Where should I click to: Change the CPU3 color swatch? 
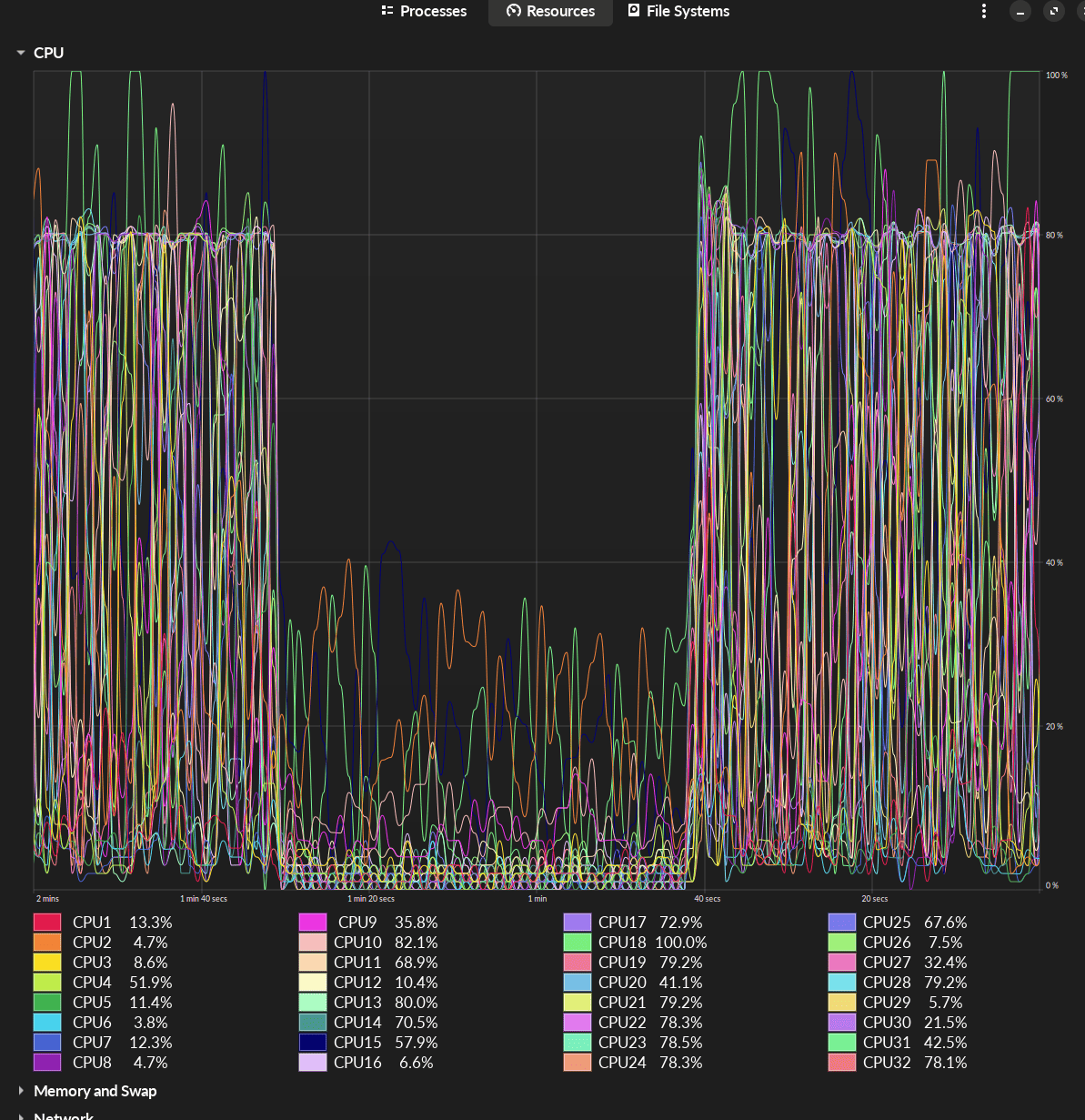point(47,963)
